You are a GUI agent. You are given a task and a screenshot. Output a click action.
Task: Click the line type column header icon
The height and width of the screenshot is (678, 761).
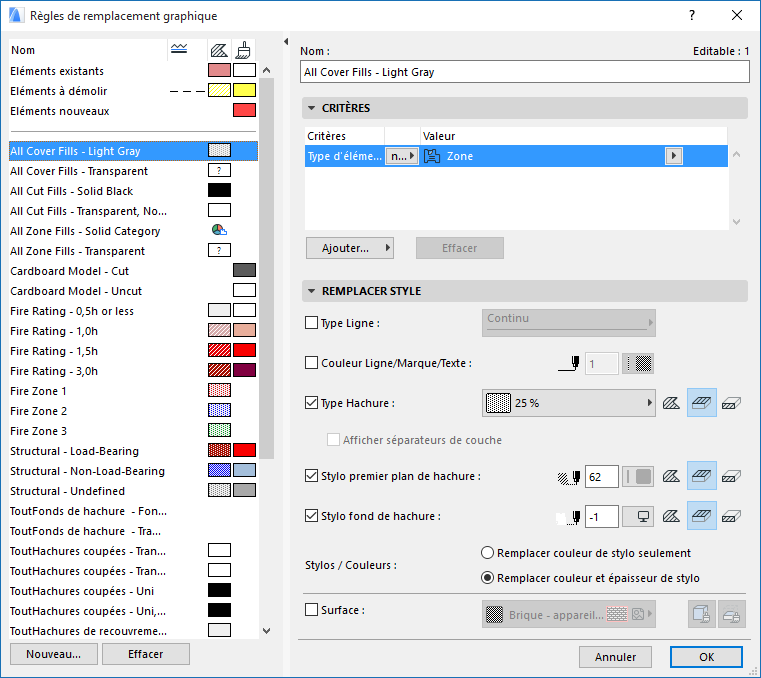179,49
